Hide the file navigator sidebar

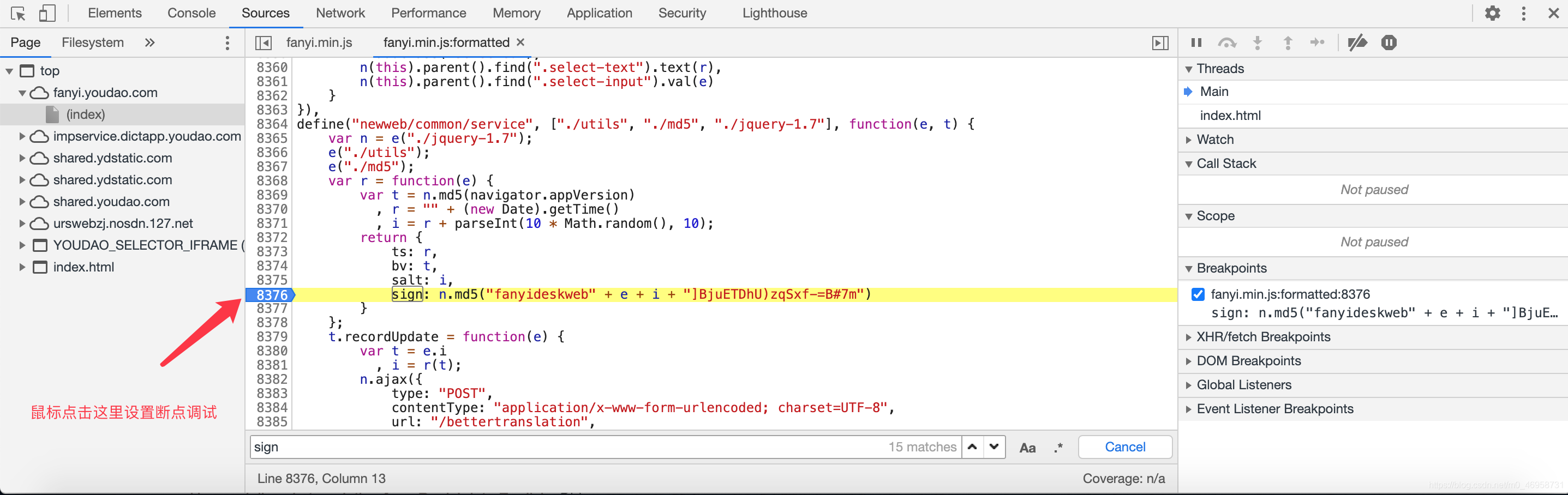coord(264,43)
